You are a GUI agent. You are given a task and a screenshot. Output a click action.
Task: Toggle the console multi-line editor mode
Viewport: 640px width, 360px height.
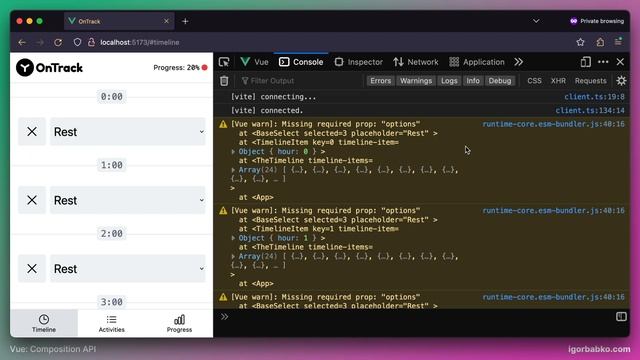(x=621, y=317)
